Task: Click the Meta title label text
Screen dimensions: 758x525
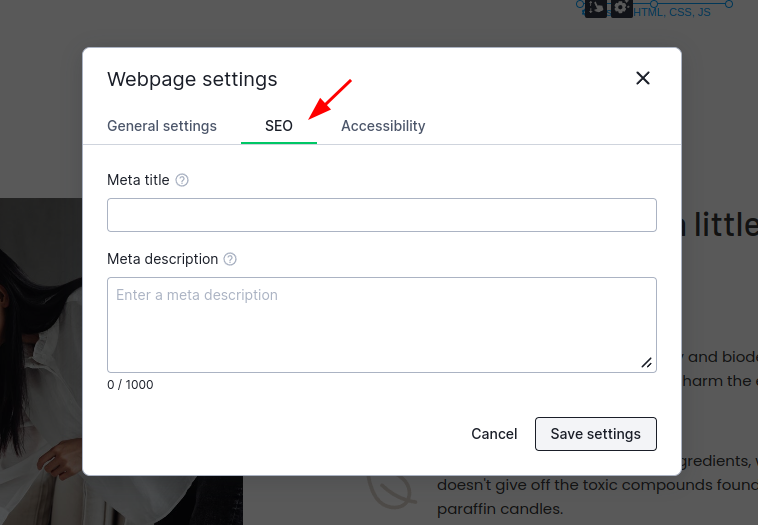Action: click(x=138, y=180)
